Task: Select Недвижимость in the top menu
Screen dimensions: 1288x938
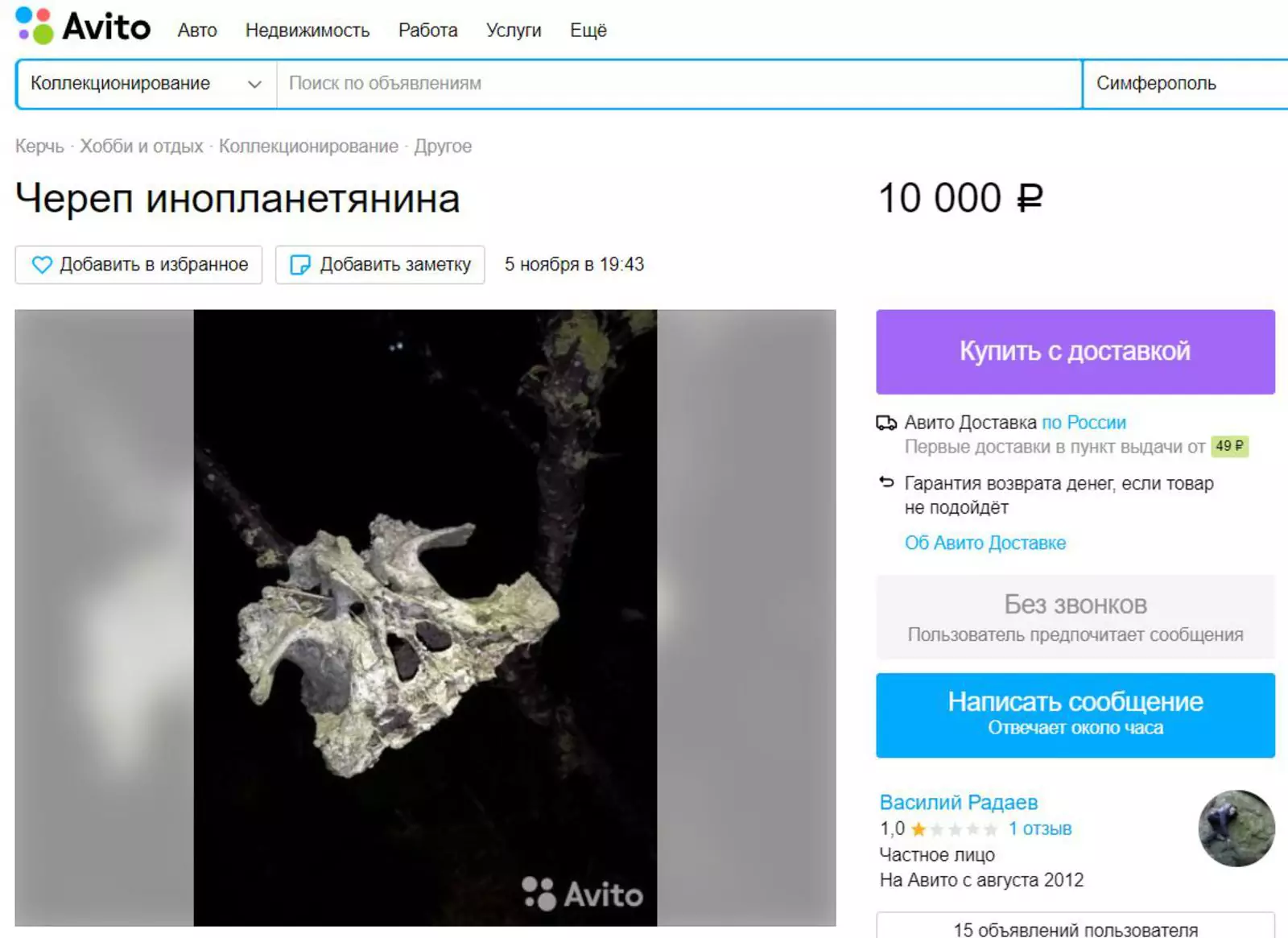Action: coord(308,31)
